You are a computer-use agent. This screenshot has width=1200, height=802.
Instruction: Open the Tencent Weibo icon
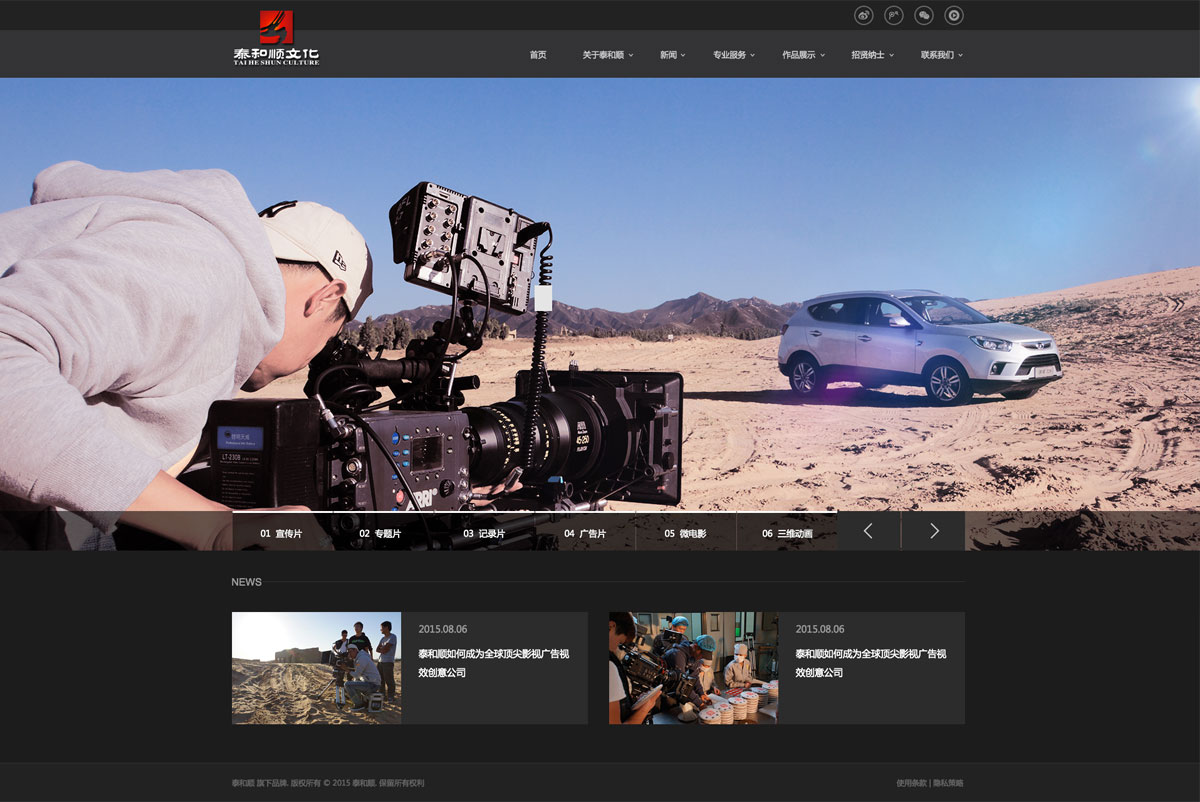point(894,15)
